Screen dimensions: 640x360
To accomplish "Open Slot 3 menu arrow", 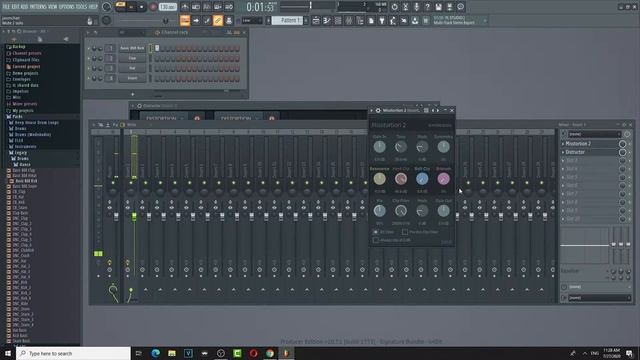I will 563,160.
